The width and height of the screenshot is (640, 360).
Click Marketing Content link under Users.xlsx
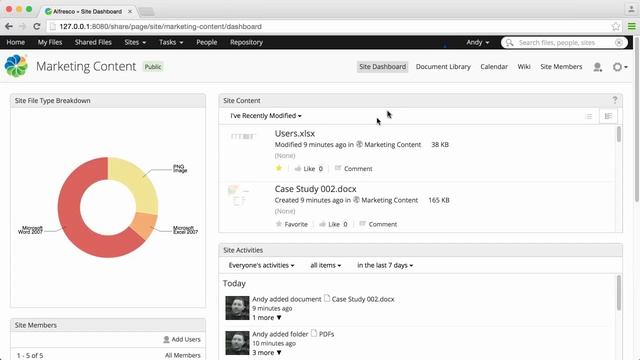point(392,144)
